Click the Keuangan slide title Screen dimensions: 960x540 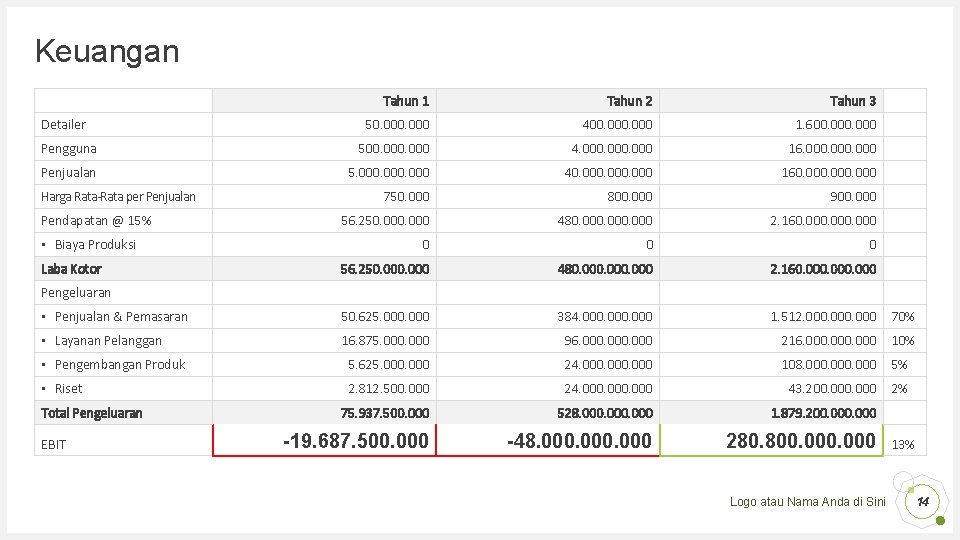pyautogui.click(x=107, y=51)
